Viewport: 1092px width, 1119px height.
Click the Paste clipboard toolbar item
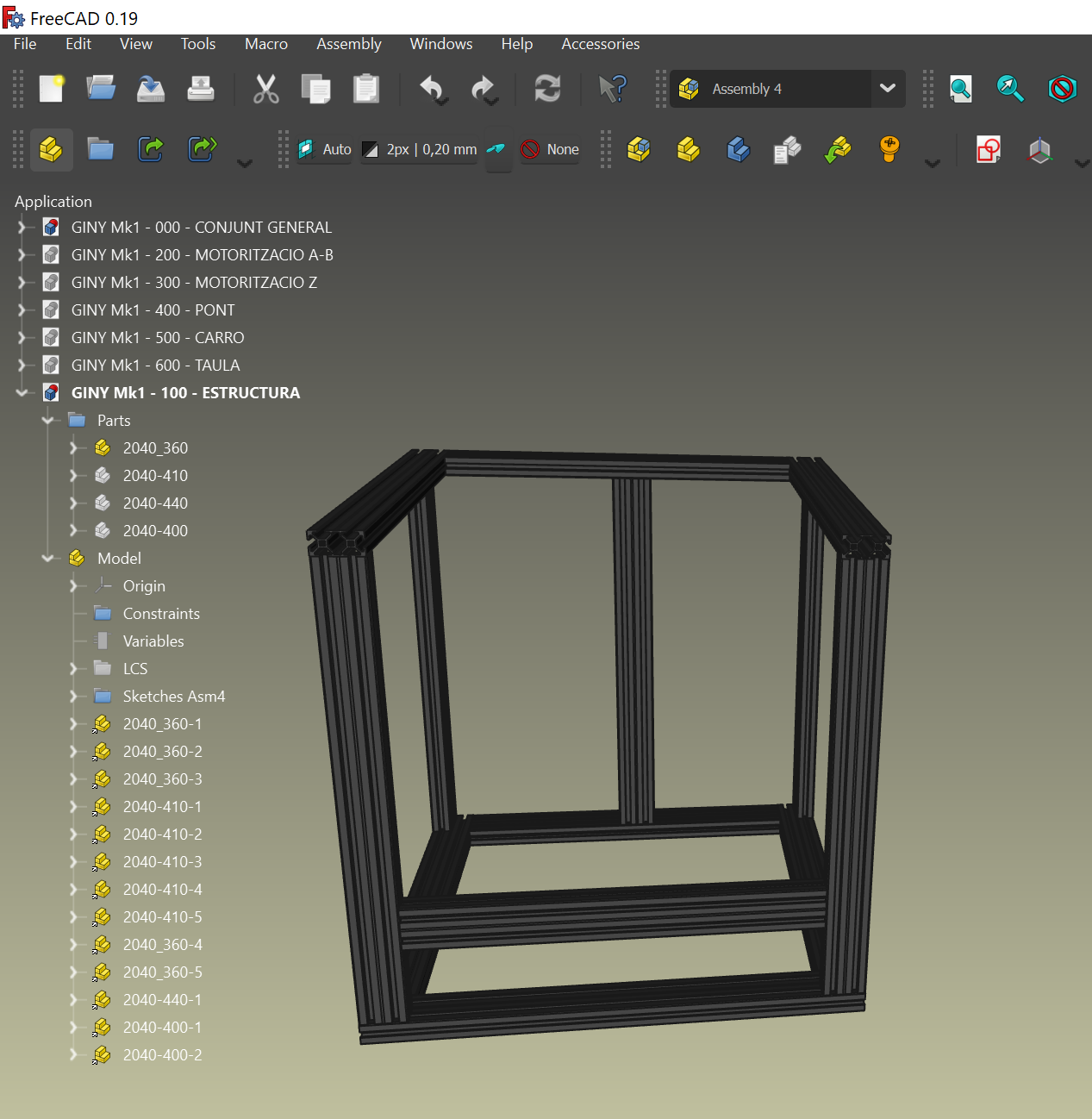click(x=365, y=89)
